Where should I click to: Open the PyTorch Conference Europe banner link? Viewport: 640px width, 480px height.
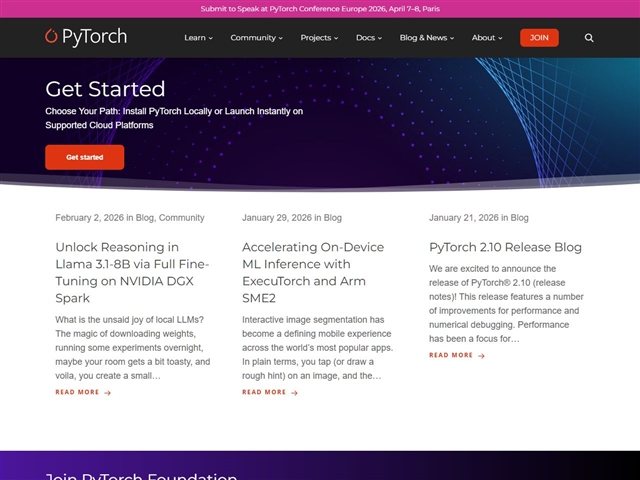tap(320, 9)
